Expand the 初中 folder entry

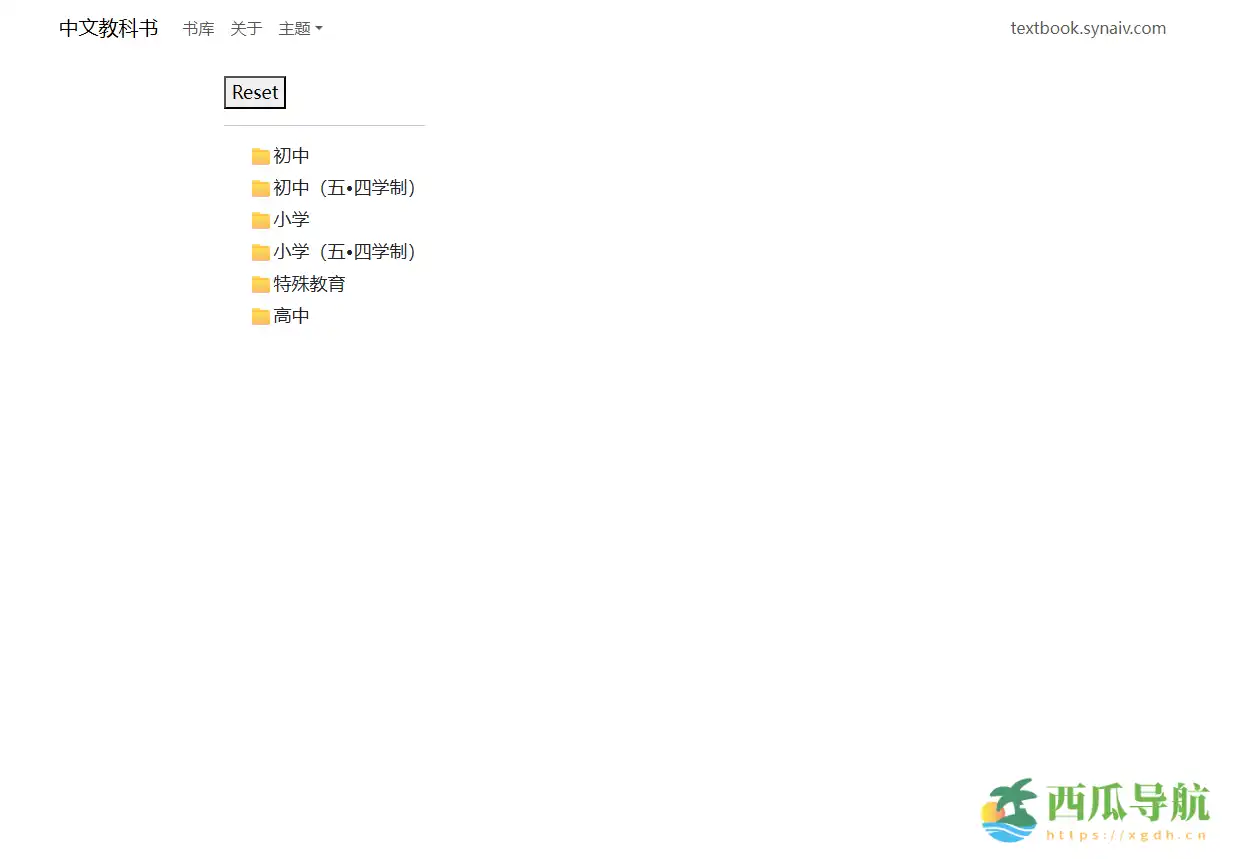click(290, 155)
